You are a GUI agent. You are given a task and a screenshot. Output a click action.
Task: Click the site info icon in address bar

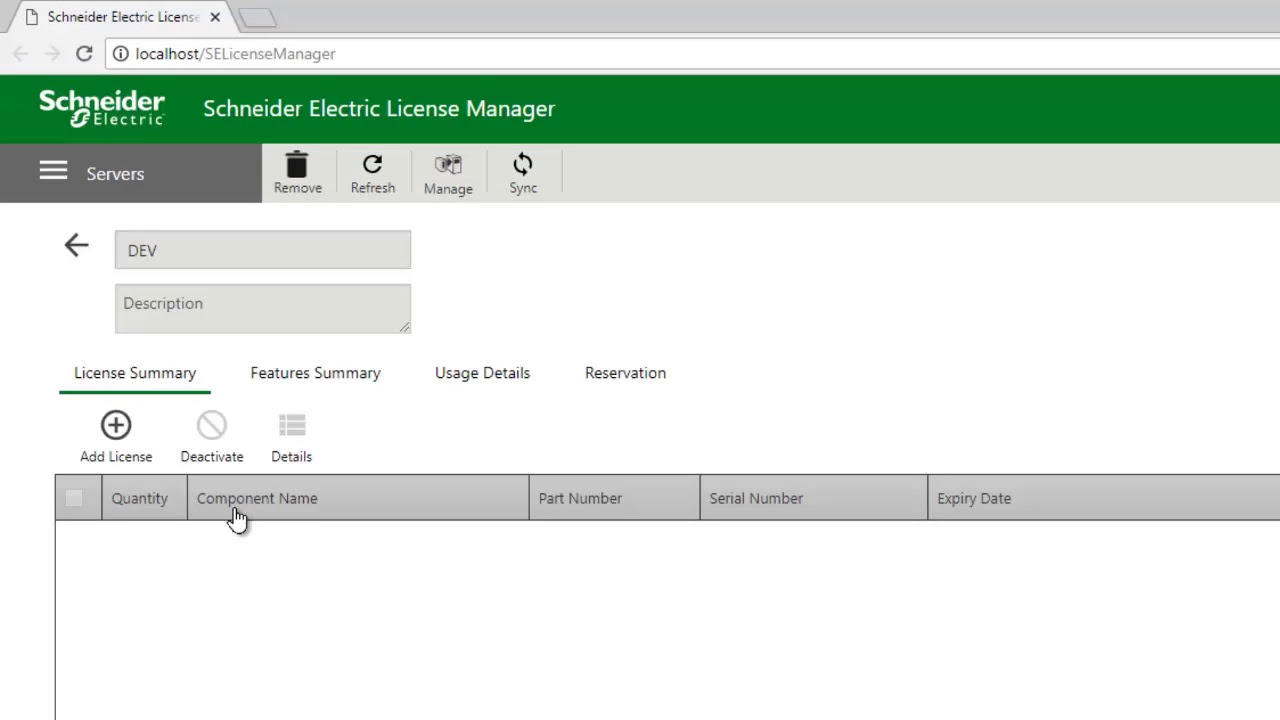[120, 53]
